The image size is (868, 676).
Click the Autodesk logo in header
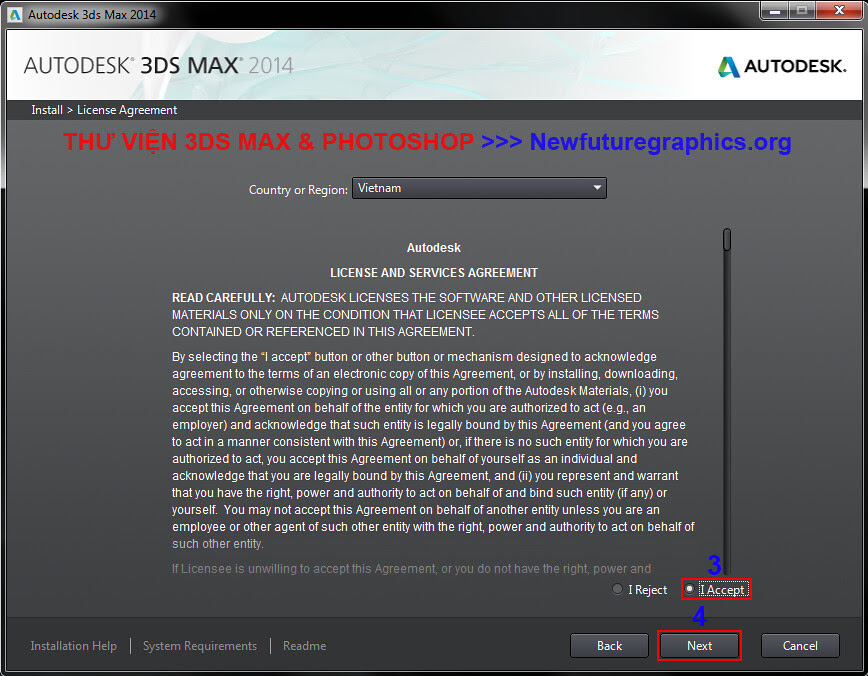[782, 66]
